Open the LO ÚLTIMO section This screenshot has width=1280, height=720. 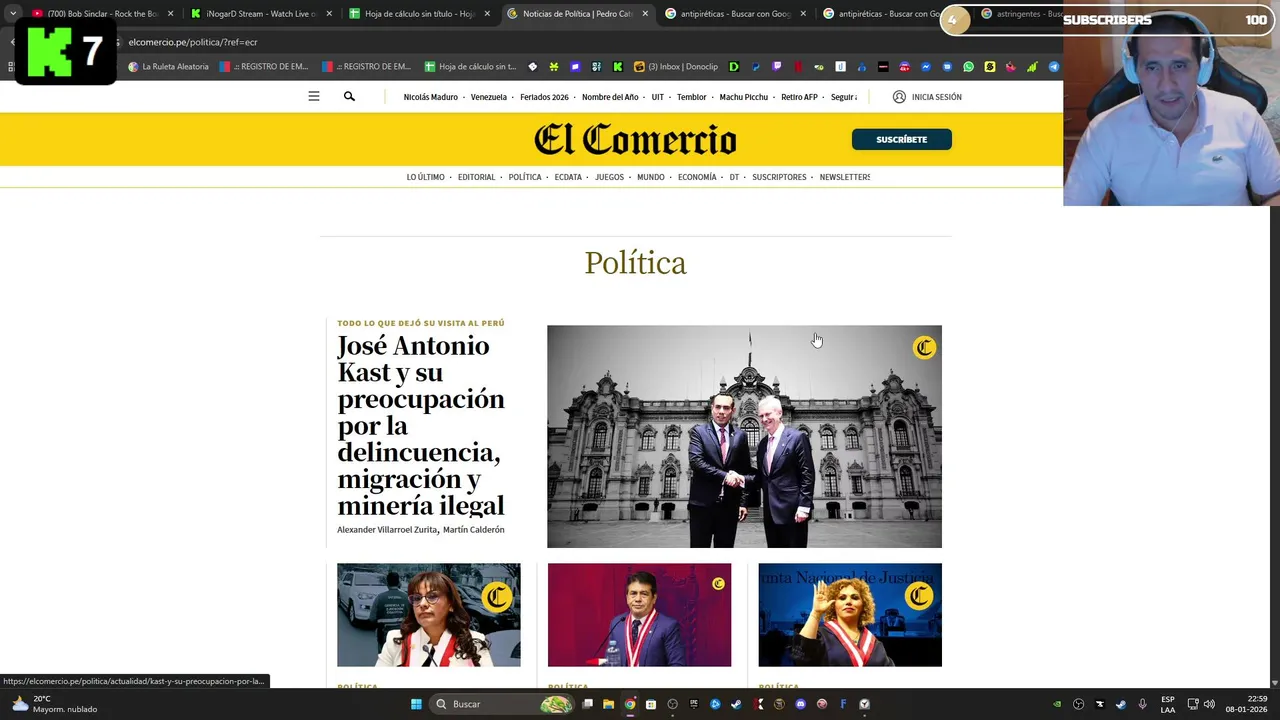425,177
